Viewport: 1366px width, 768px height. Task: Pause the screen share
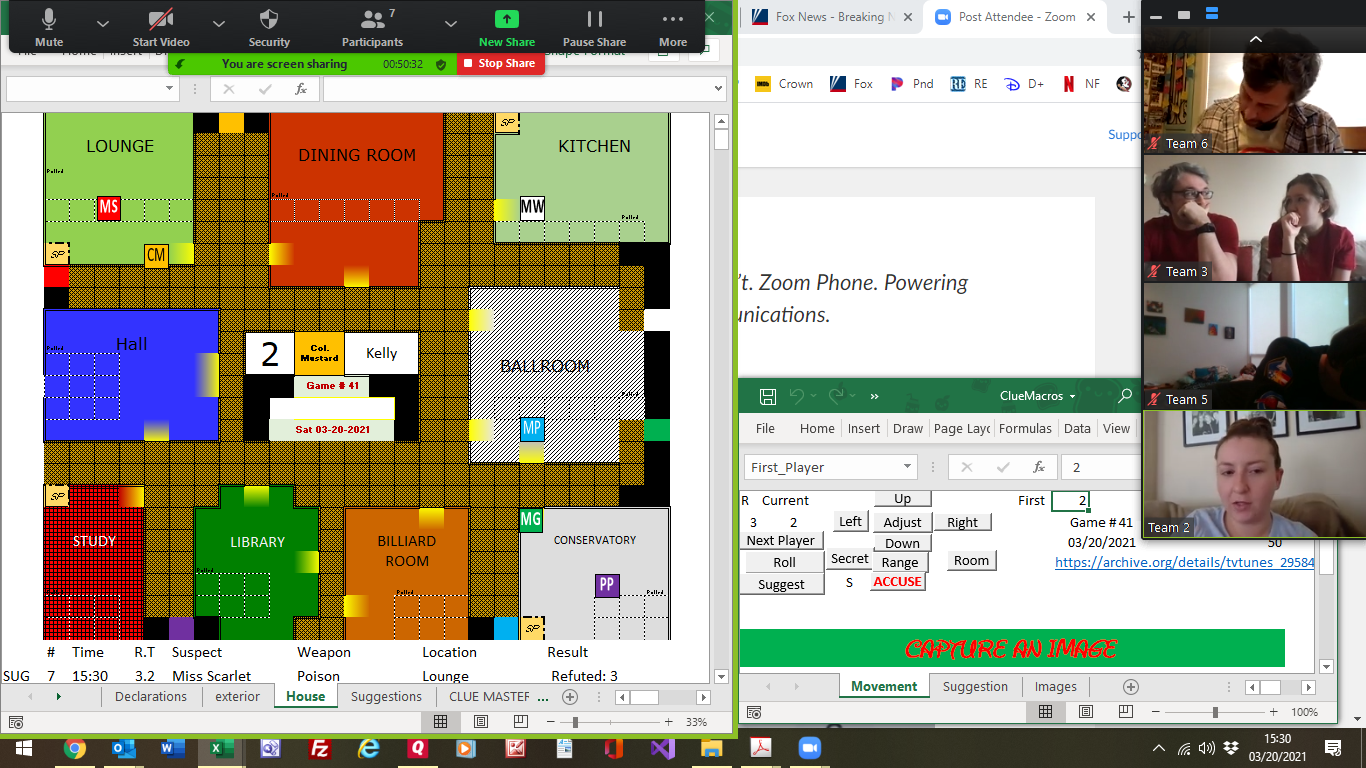594,28
